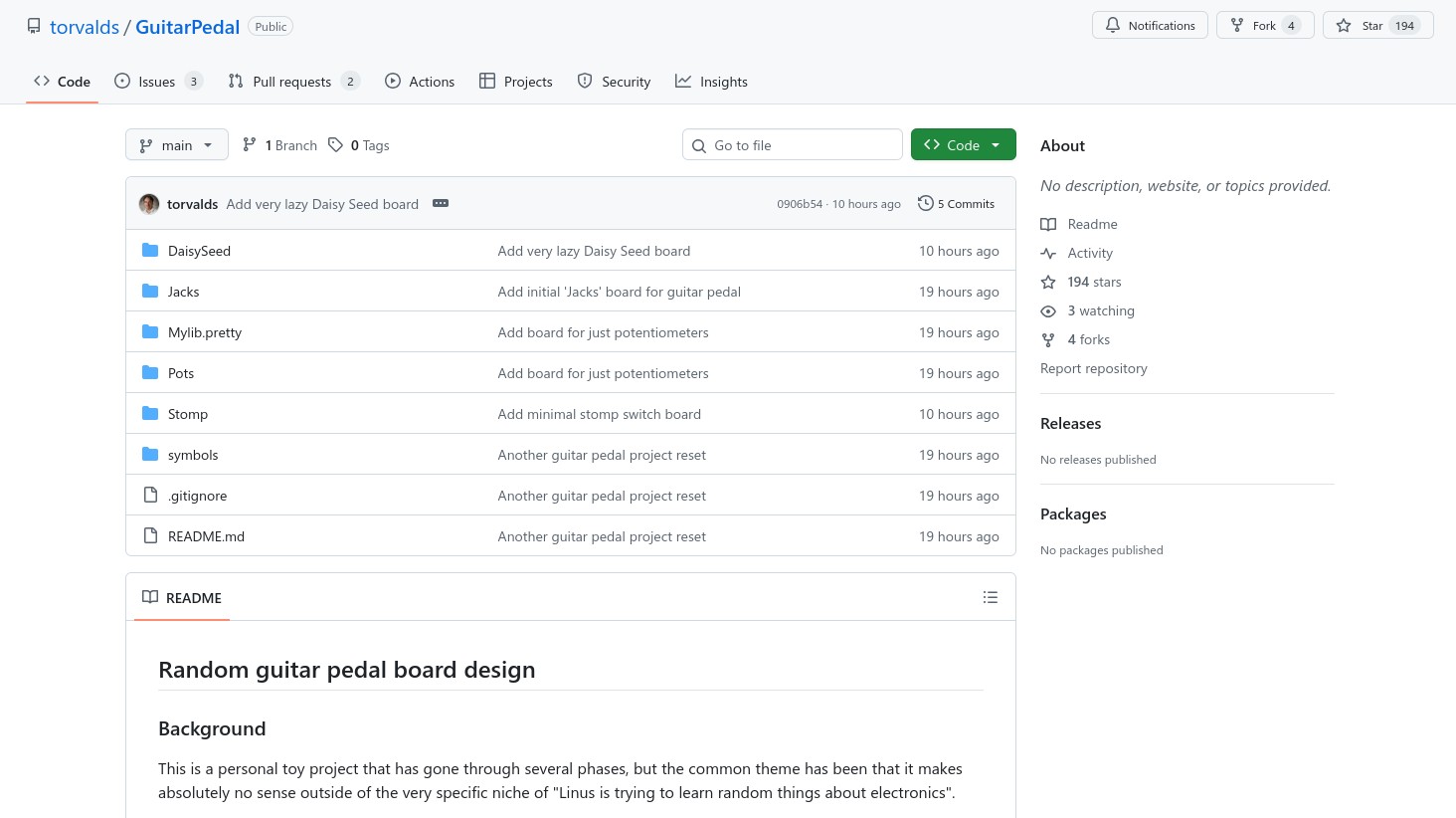Select the README tab header
This screenshot has width=1456, height=818.
(182, 597)
